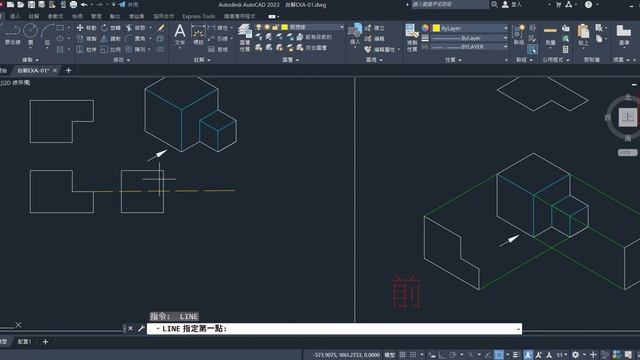Screen dimensions: 640x360
Task: Toggle the grid display in status bar
Action: coord(402,355)
